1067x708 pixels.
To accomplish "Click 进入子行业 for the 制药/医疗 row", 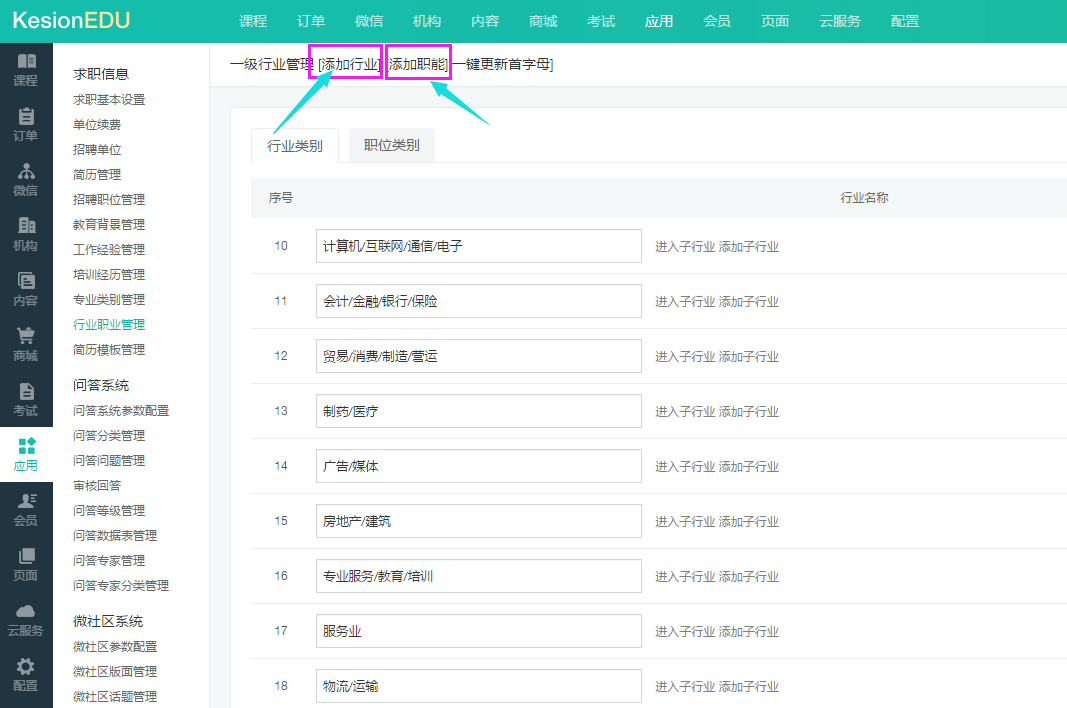I will pyautogui.click(x=685, y=412).
